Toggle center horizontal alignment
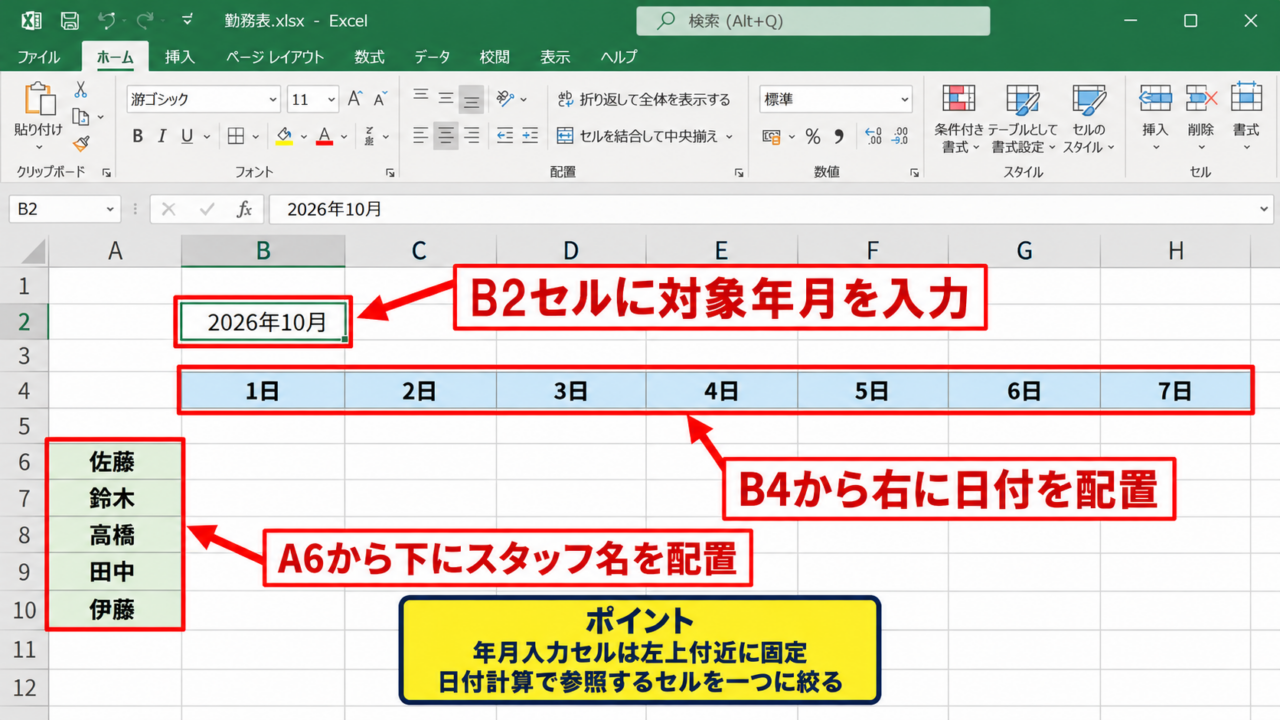This screenshot has height=720, width=1280. click(446, 136)
